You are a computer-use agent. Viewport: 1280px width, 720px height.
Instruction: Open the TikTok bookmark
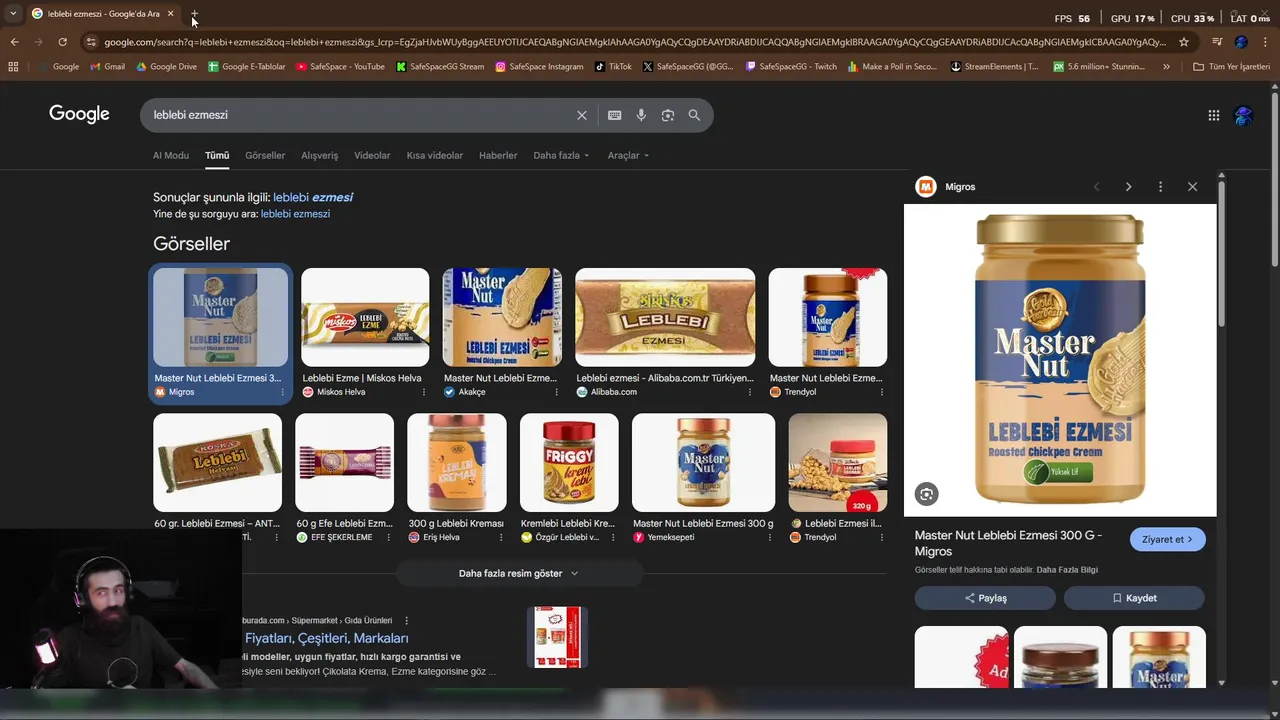tap(613, 67)
